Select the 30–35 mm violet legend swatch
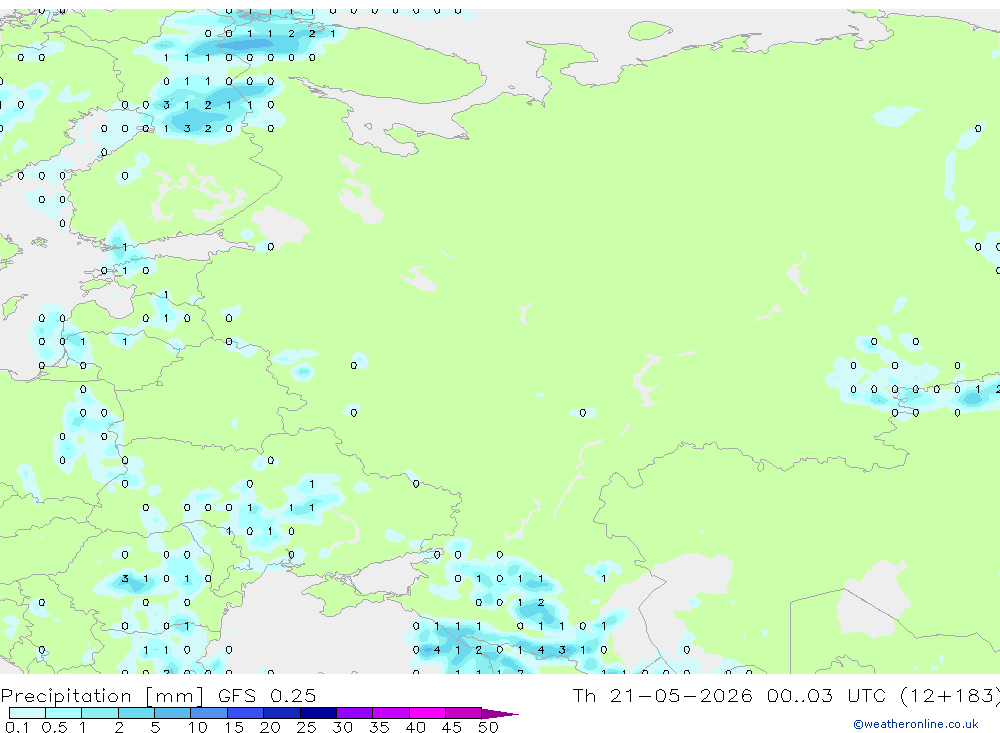This screenshot has height=733, width=1000. [x=355, y=713]
